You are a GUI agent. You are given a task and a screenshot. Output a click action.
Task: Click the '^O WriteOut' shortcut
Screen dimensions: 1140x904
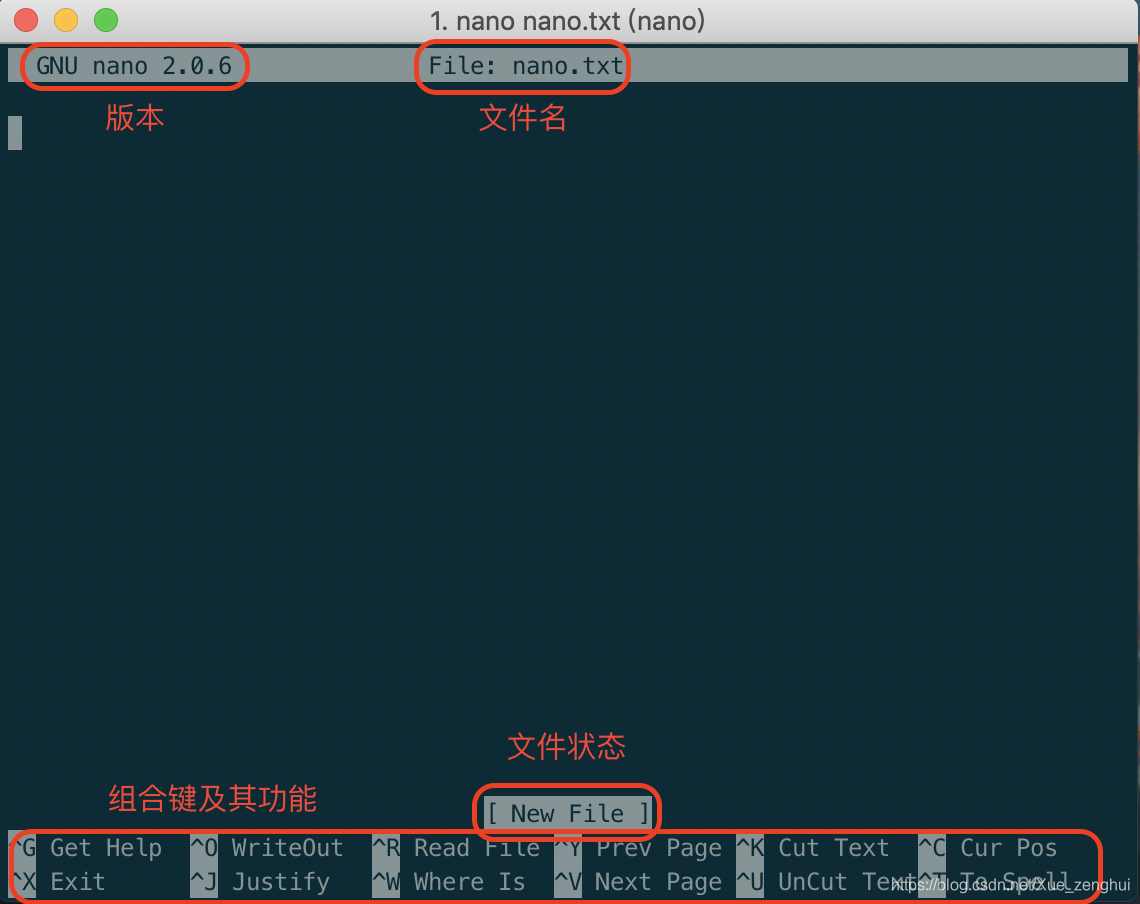(x=267, y=847)
